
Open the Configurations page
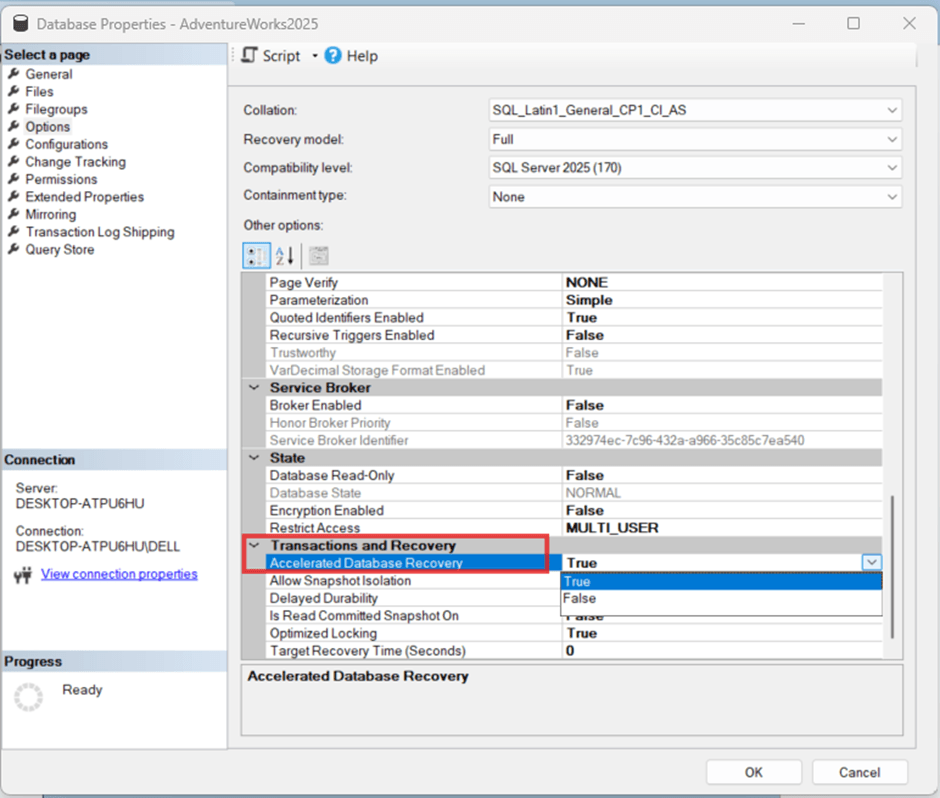67,144
